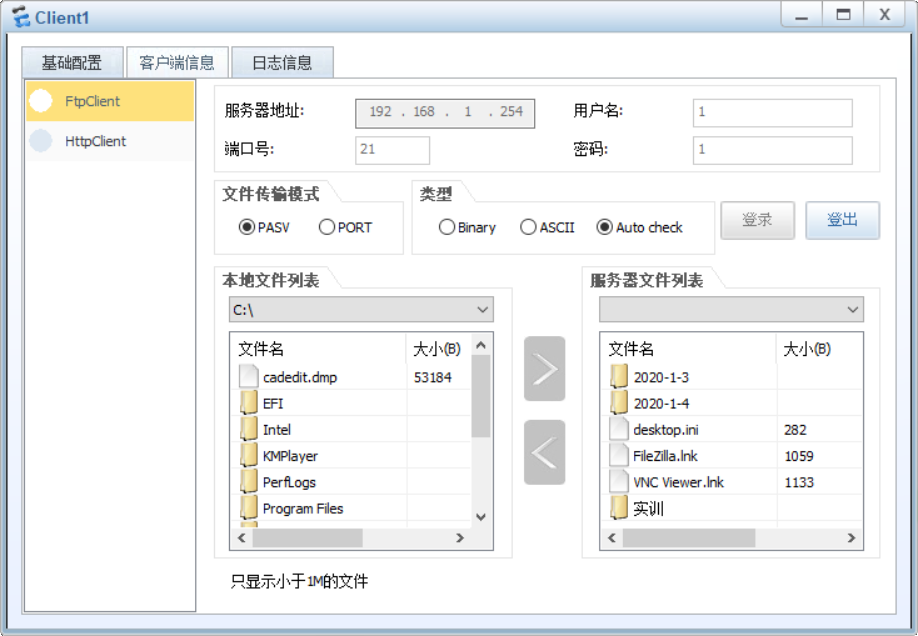The image size is (918, 636).
Task: Click the EFI folder icon
Action: tap(248, 403)
